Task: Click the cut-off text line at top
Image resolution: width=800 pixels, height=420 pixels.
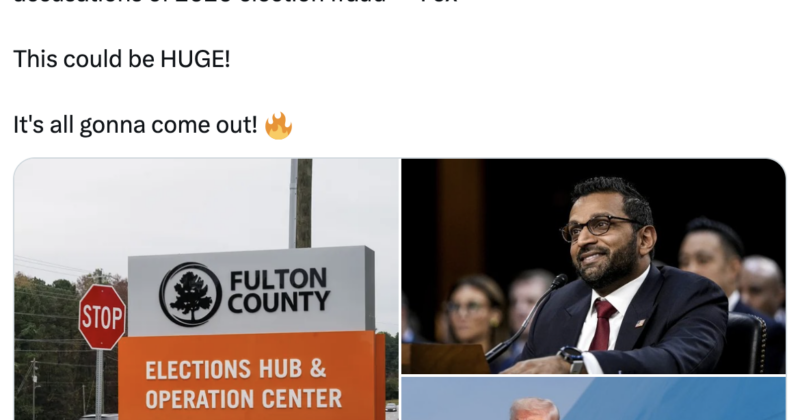Action: [235, 3]
